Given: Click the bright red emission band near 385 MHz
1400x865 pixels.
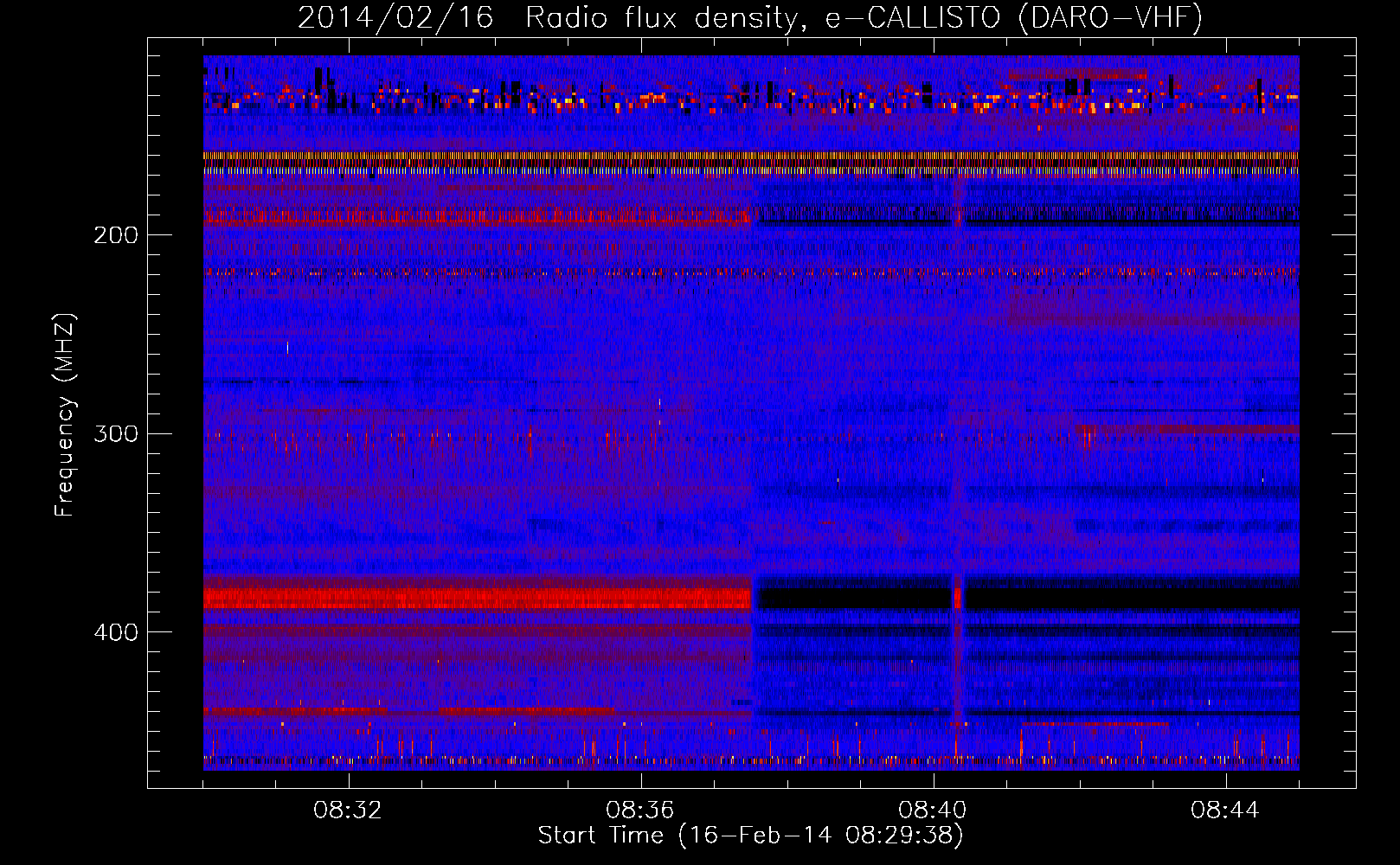Looking at the screenshot, I should click(477, 598).
